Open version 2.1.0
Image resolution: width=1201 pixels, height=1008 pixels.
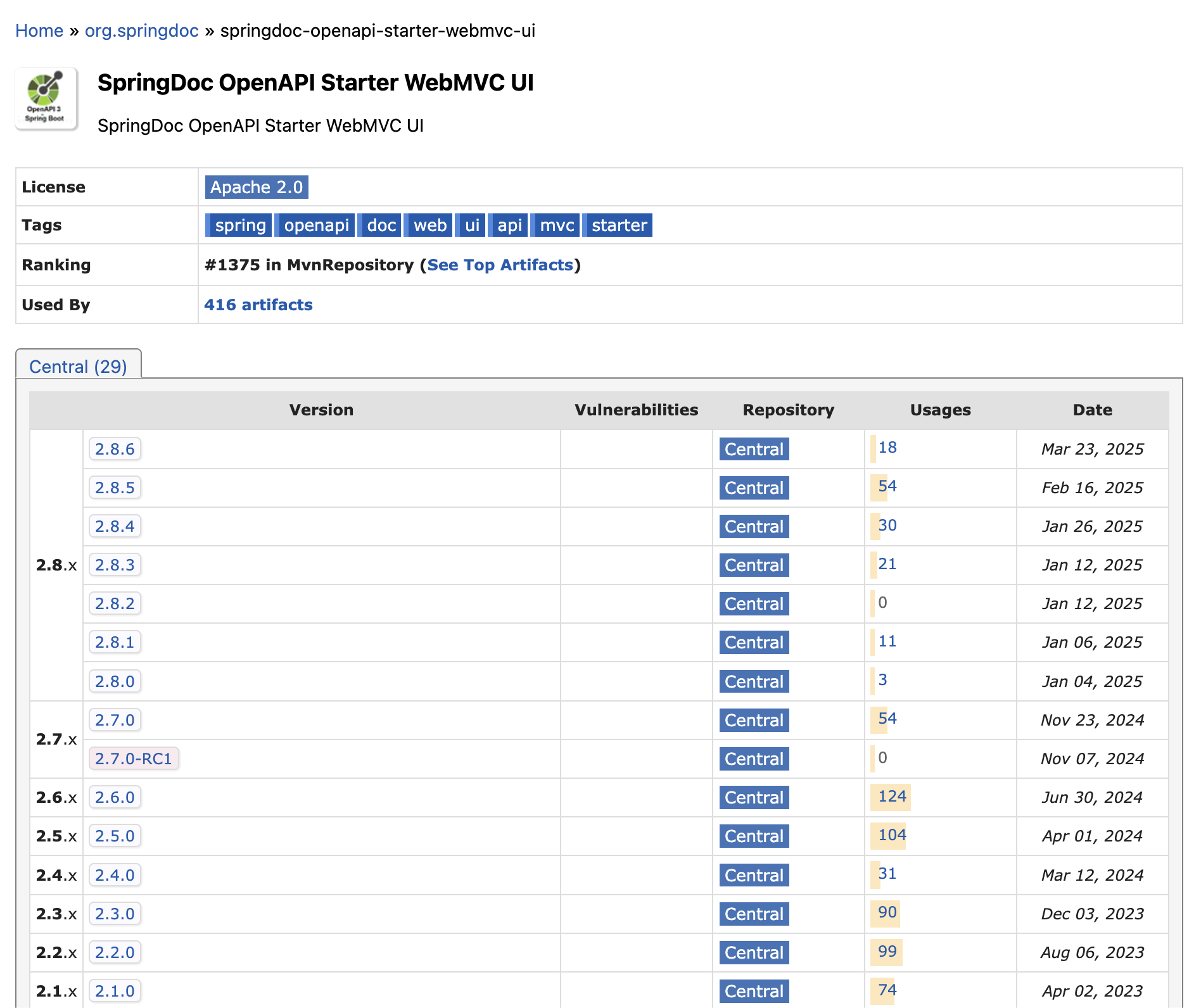click(x=115, y=991)
